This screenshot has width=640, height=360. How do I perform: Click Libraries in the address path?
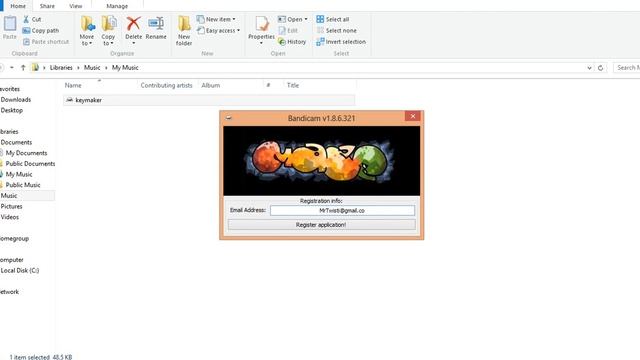[x=61, y=68]
